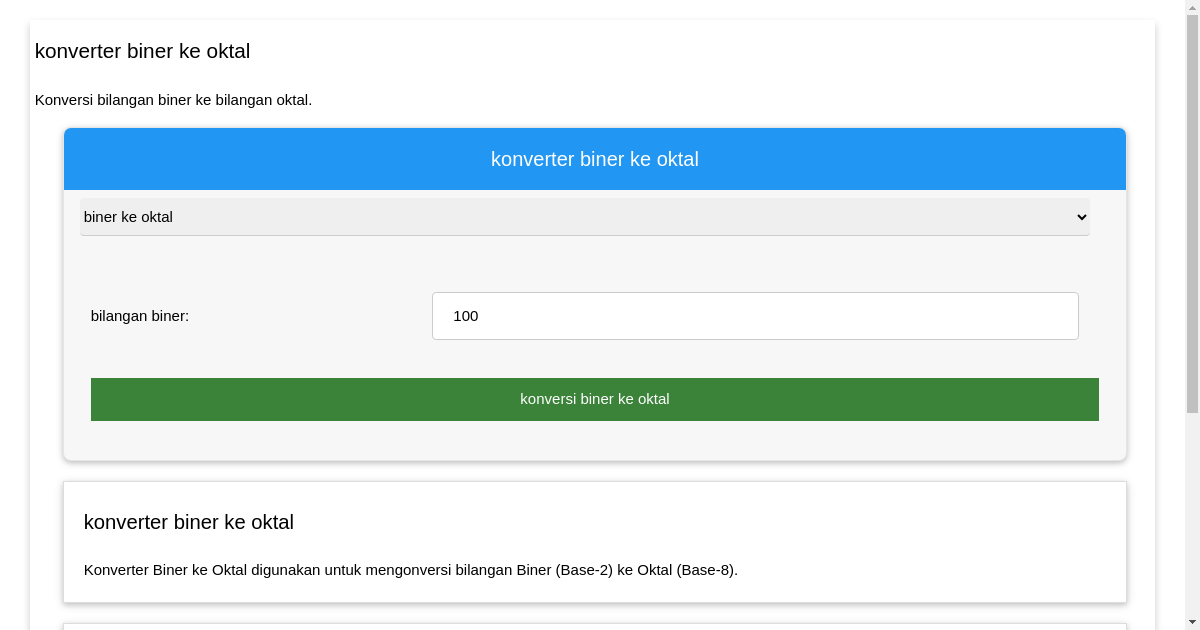The image size is (1200, 630).
Task: Click the white info card panel
Action: pyautogui.click(x=594, y=541)
